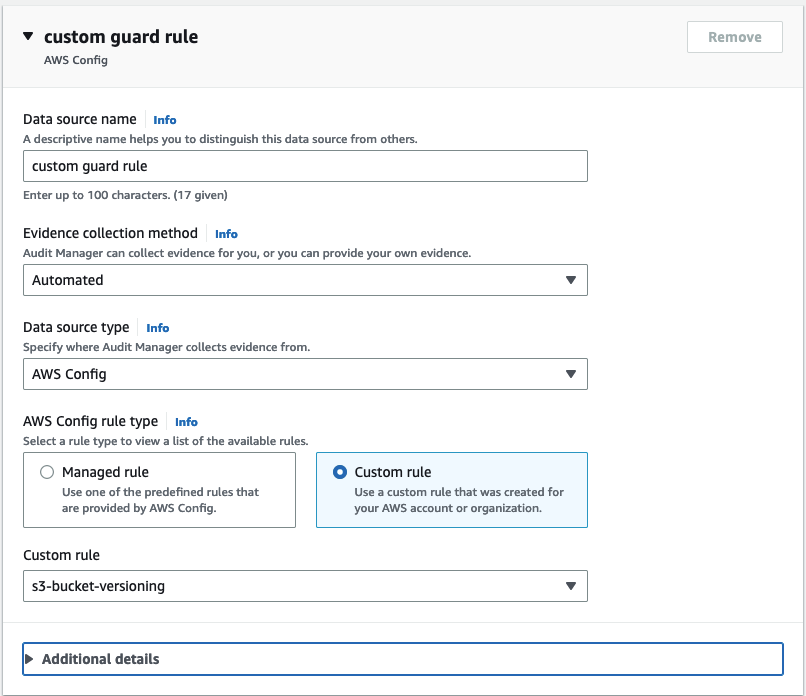Open the Info link beside Data source name

pyautogui.click(x=164, y=119)
